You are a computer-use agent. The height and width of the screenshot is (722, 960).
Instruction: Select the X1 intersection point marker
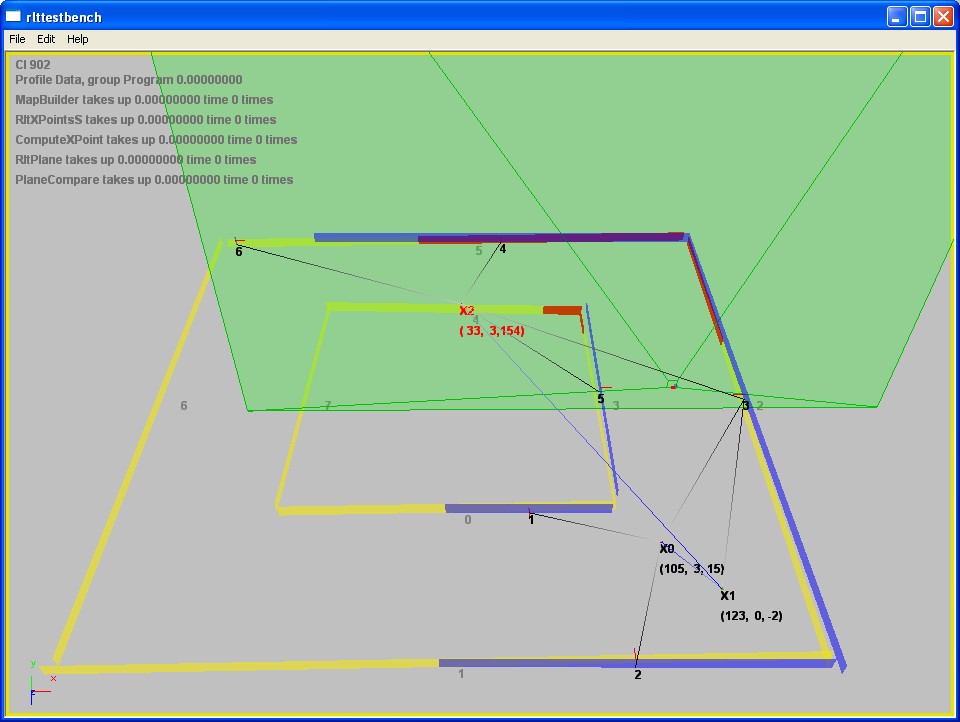[x=728, y=596]
